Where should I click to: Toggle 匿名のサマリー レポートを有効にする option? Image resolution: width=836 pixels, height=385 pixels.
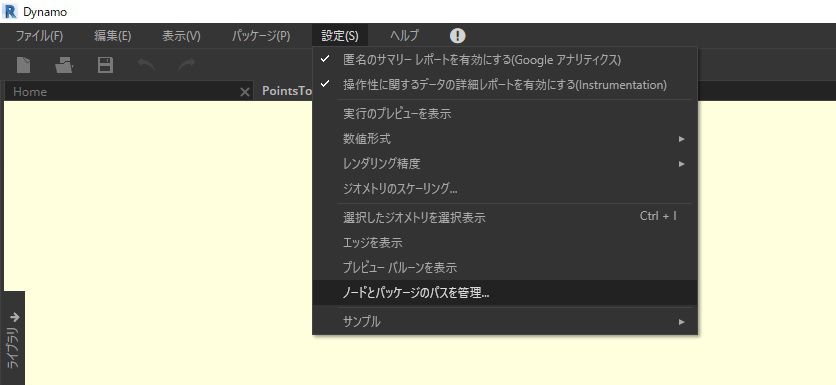tap(504, 60)
